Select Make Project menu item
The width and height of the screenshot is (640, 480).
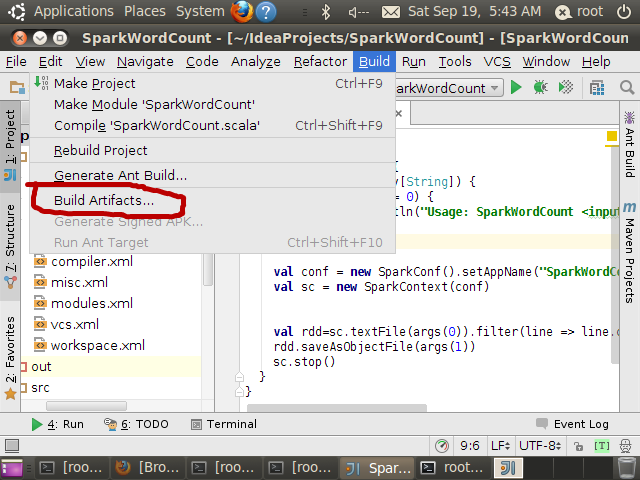coord(212,83)
